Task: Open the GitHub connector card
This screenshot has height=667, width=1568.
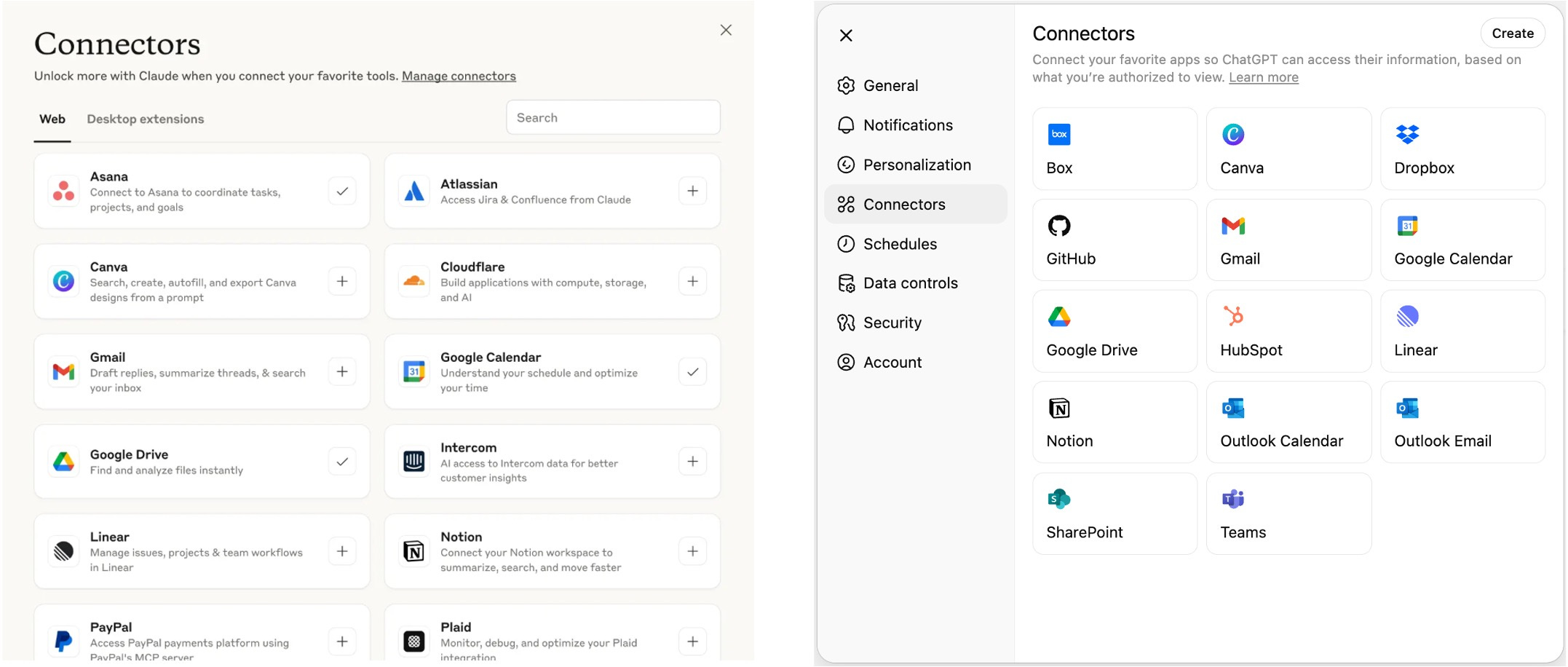Action: [1114, 240]
